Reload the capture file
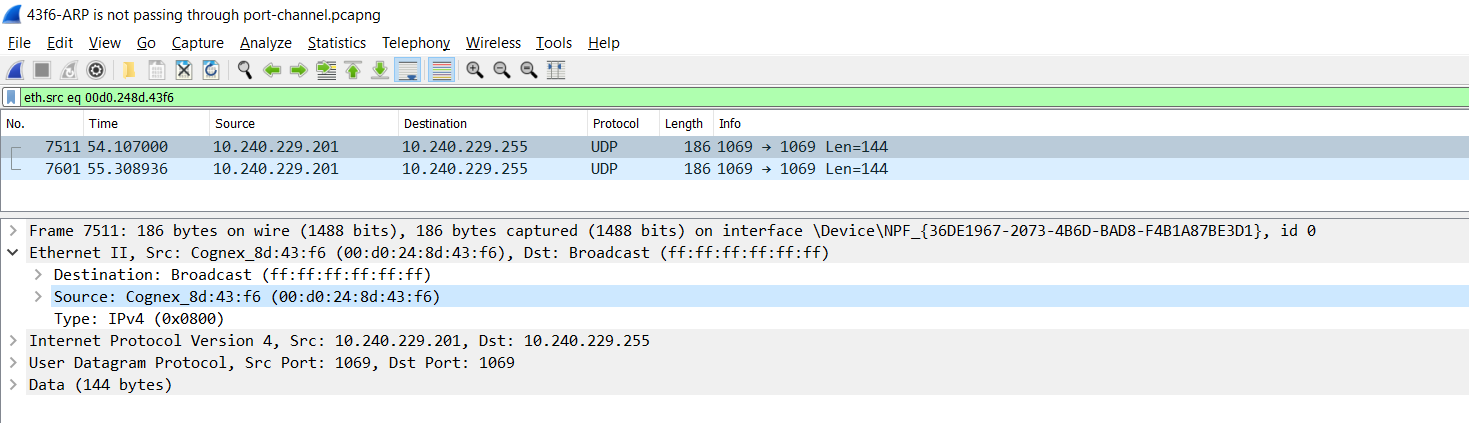 211,70
